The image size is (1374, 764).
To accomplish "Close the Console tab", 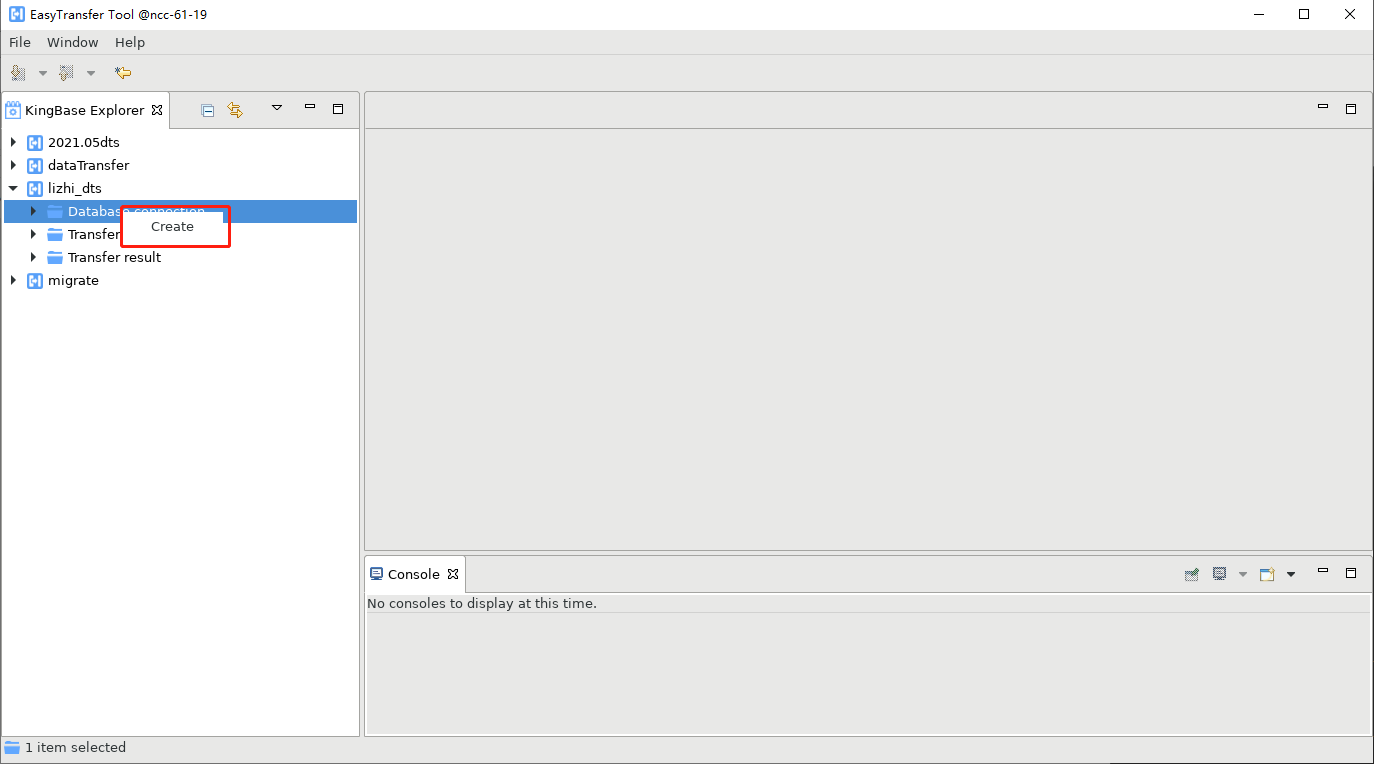I will 453,574.
